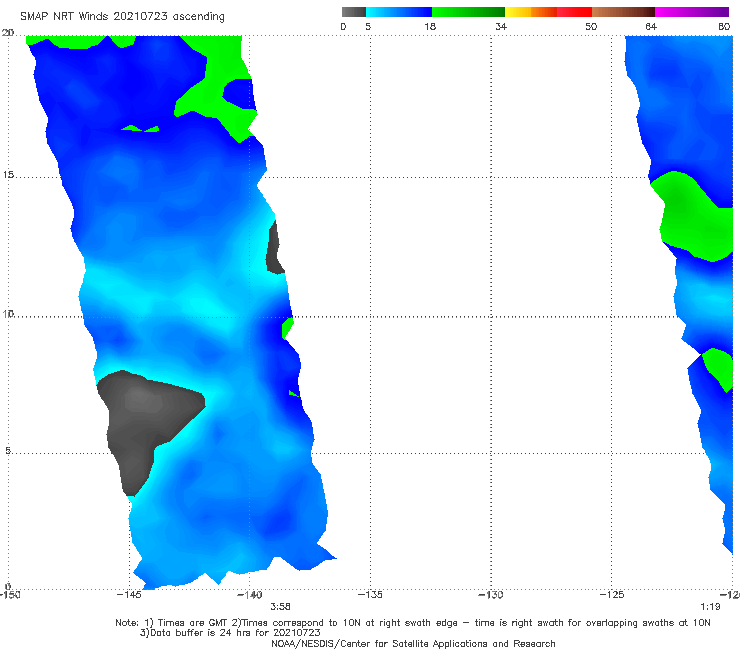Click the 'Data buffer is 24 hrs' note line
The width and height of the screenshot is (740, 650).
click(230, 633)
